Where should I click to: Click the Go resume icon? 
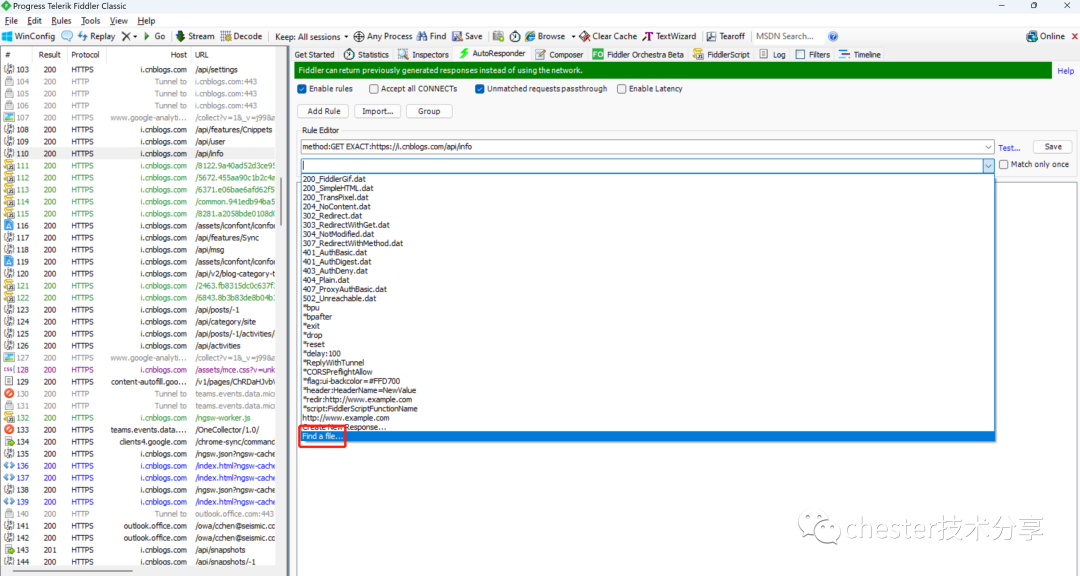pyautogui.click(x=146, y=37)
